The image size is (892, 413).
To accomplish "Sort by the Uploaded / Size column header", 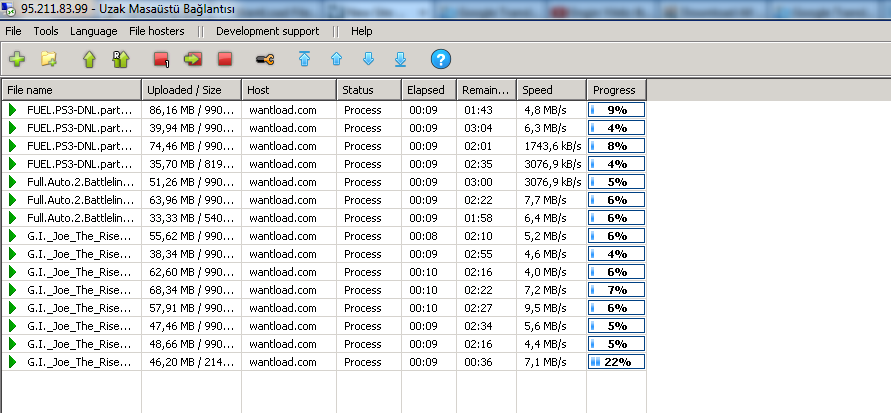I will tap(192, 90).
